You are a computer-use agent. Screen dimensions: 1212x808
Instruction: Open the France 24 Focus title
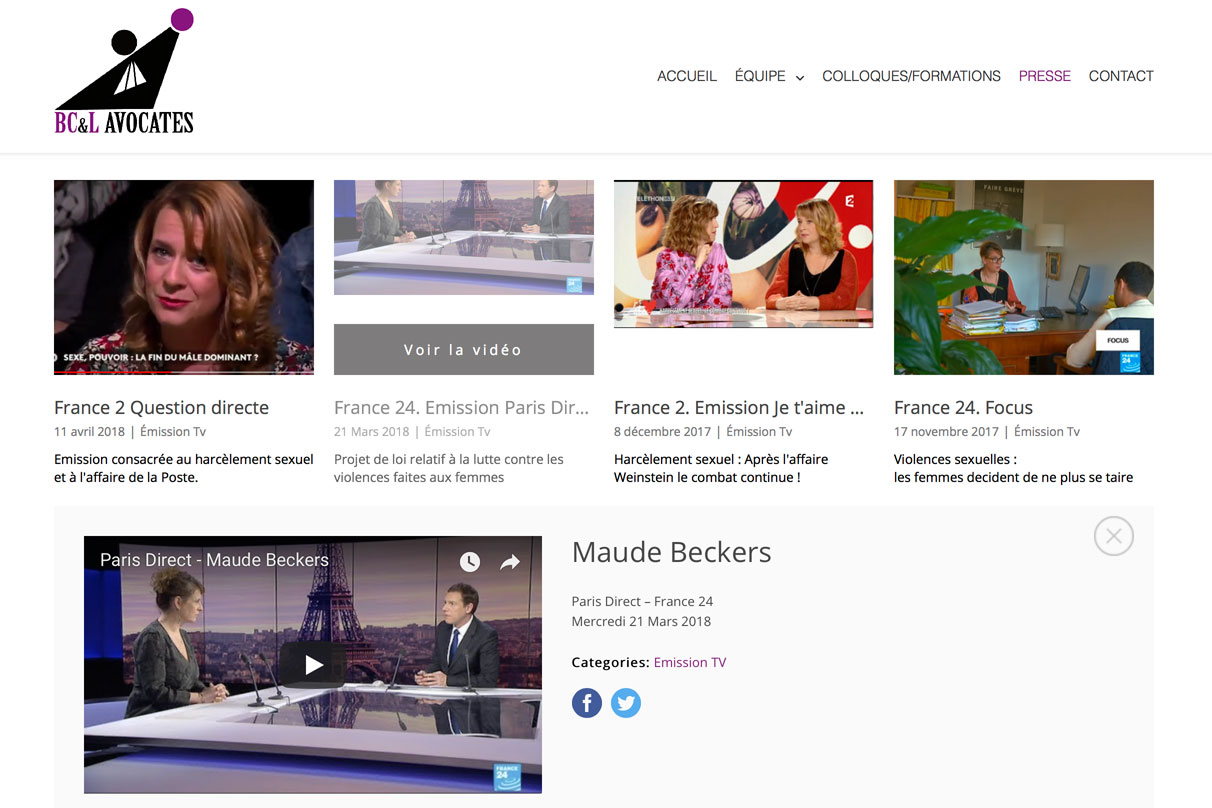(x=963, y=407)
